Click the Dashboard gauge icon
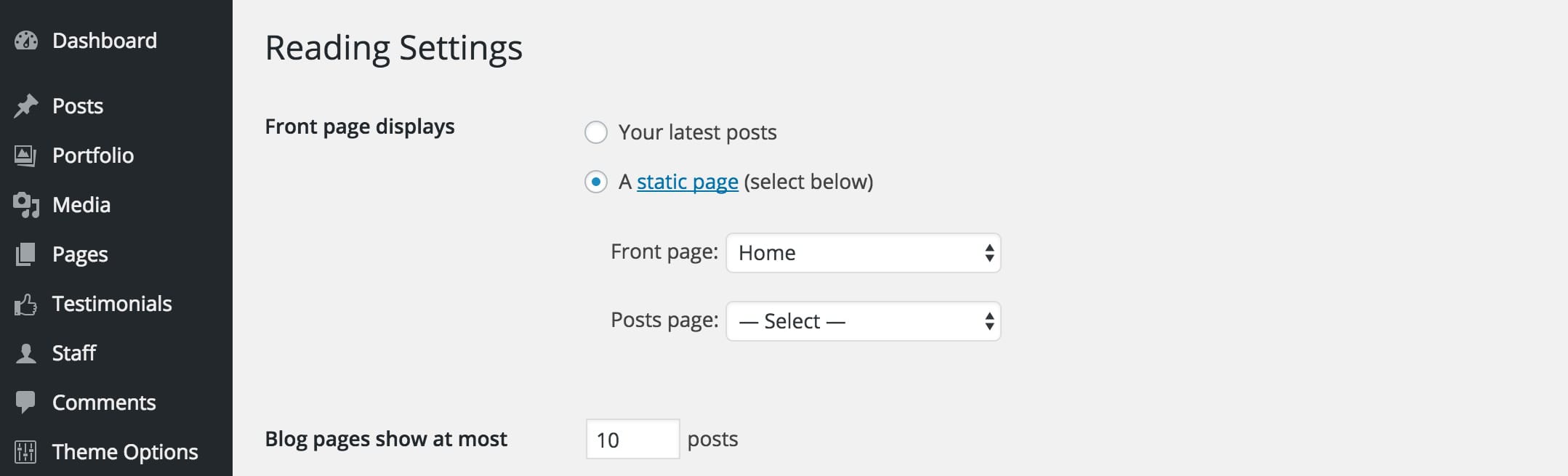1568x476 pixels. pyautogui.click(x=26, y=41)
